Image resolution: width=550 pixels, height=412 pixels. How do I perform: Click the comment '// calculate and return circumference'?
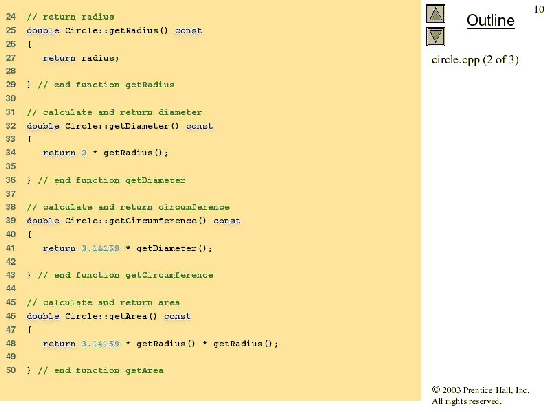128,207
